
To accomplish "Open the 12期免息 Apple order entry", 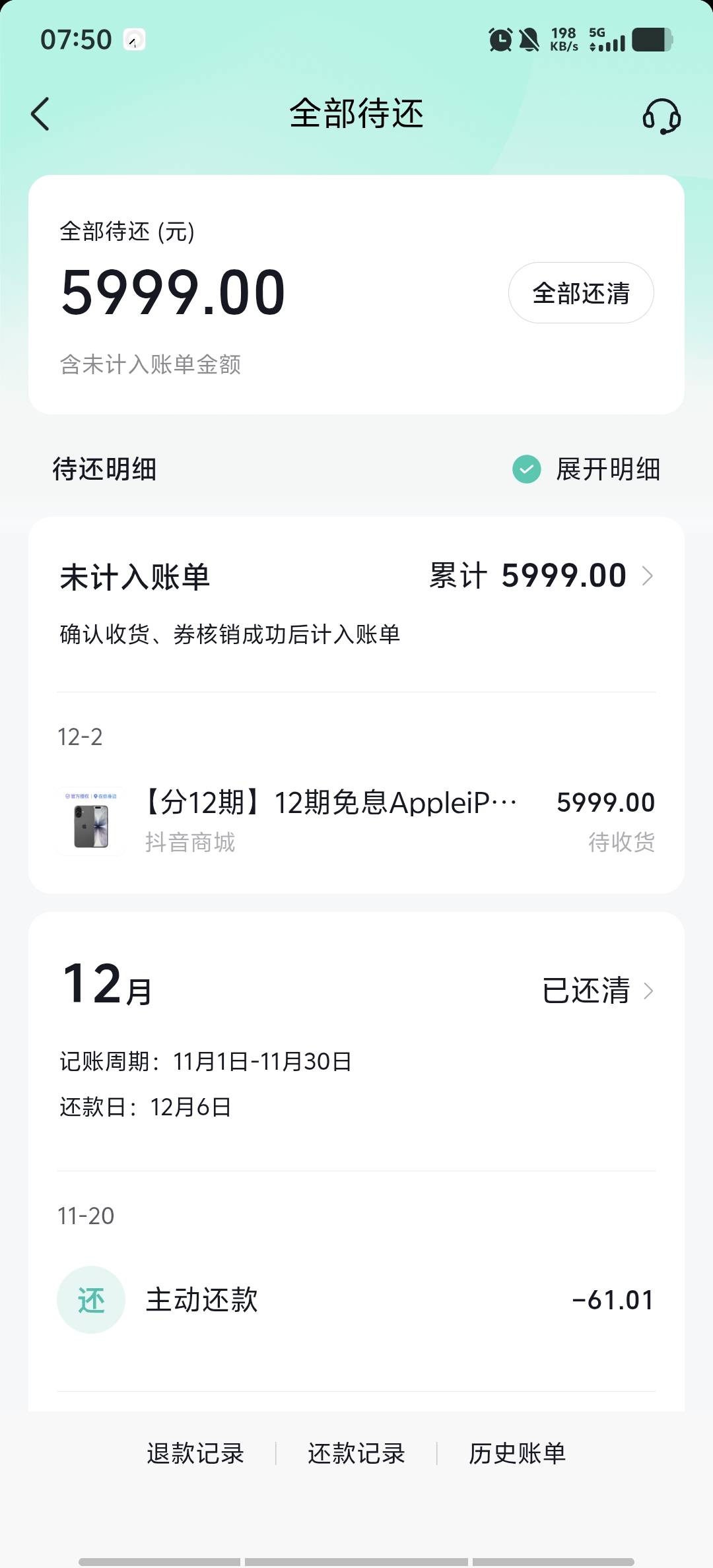I will [x=330, y=803].
